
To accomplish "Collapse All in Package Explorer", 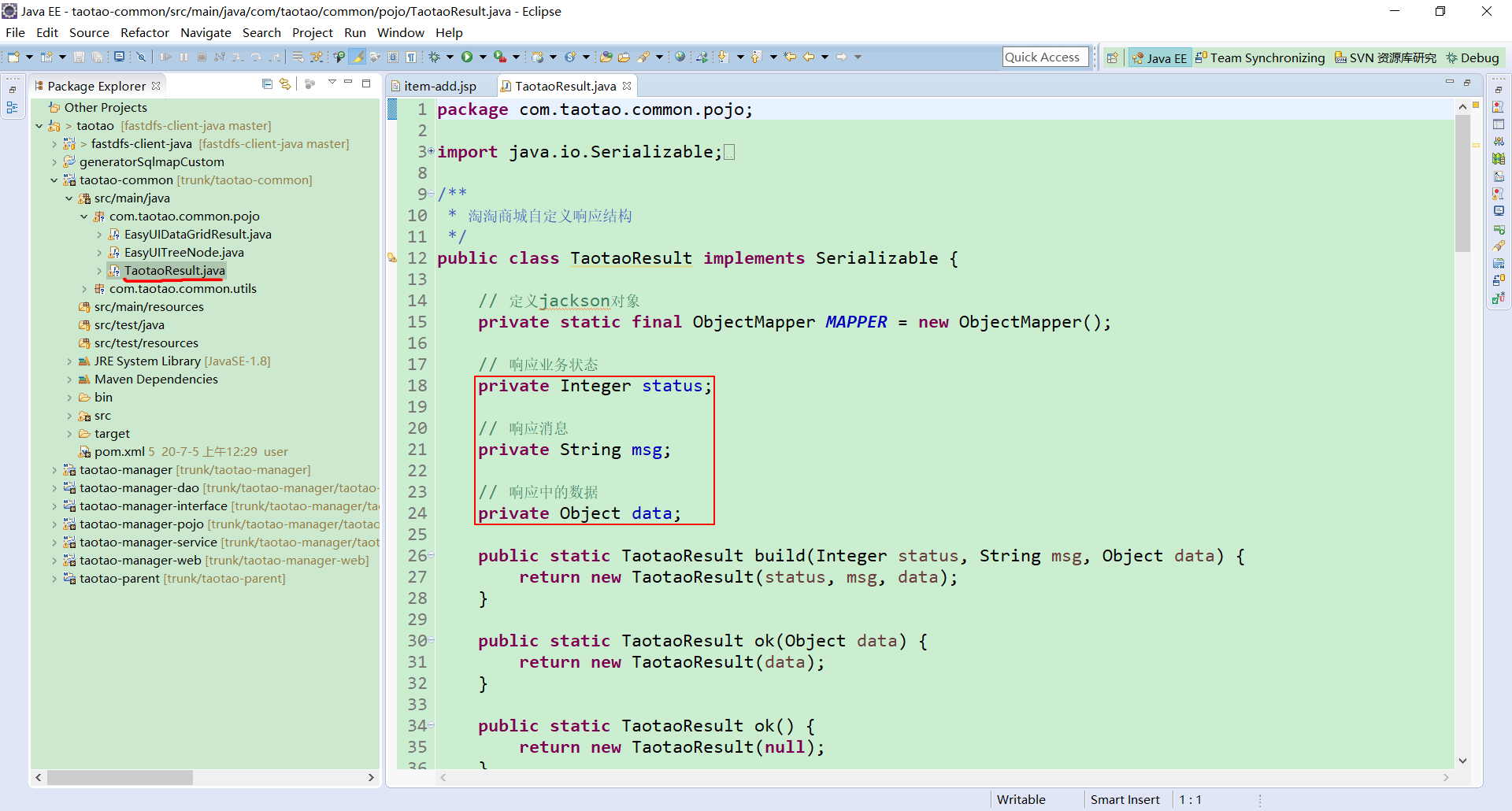I will 267,84.
